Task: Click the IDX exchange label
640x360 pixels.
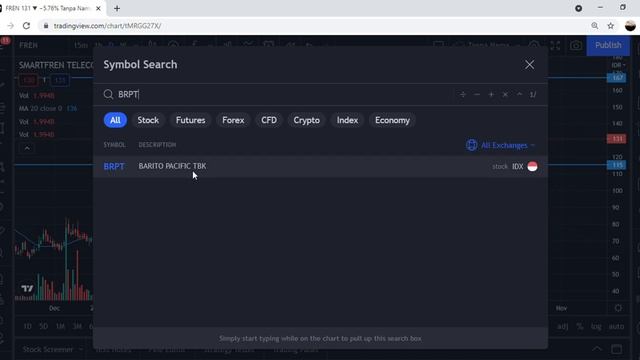Action: coord(518,167)
